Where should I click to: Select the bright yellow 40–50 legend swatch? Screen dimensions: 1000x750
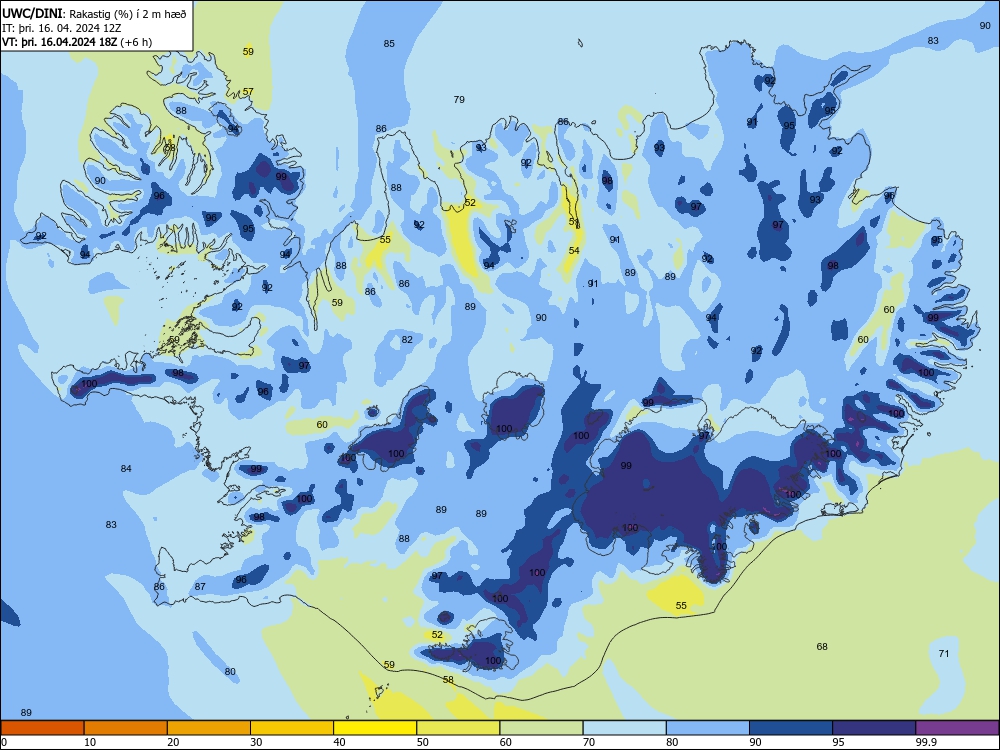(375, 728)
